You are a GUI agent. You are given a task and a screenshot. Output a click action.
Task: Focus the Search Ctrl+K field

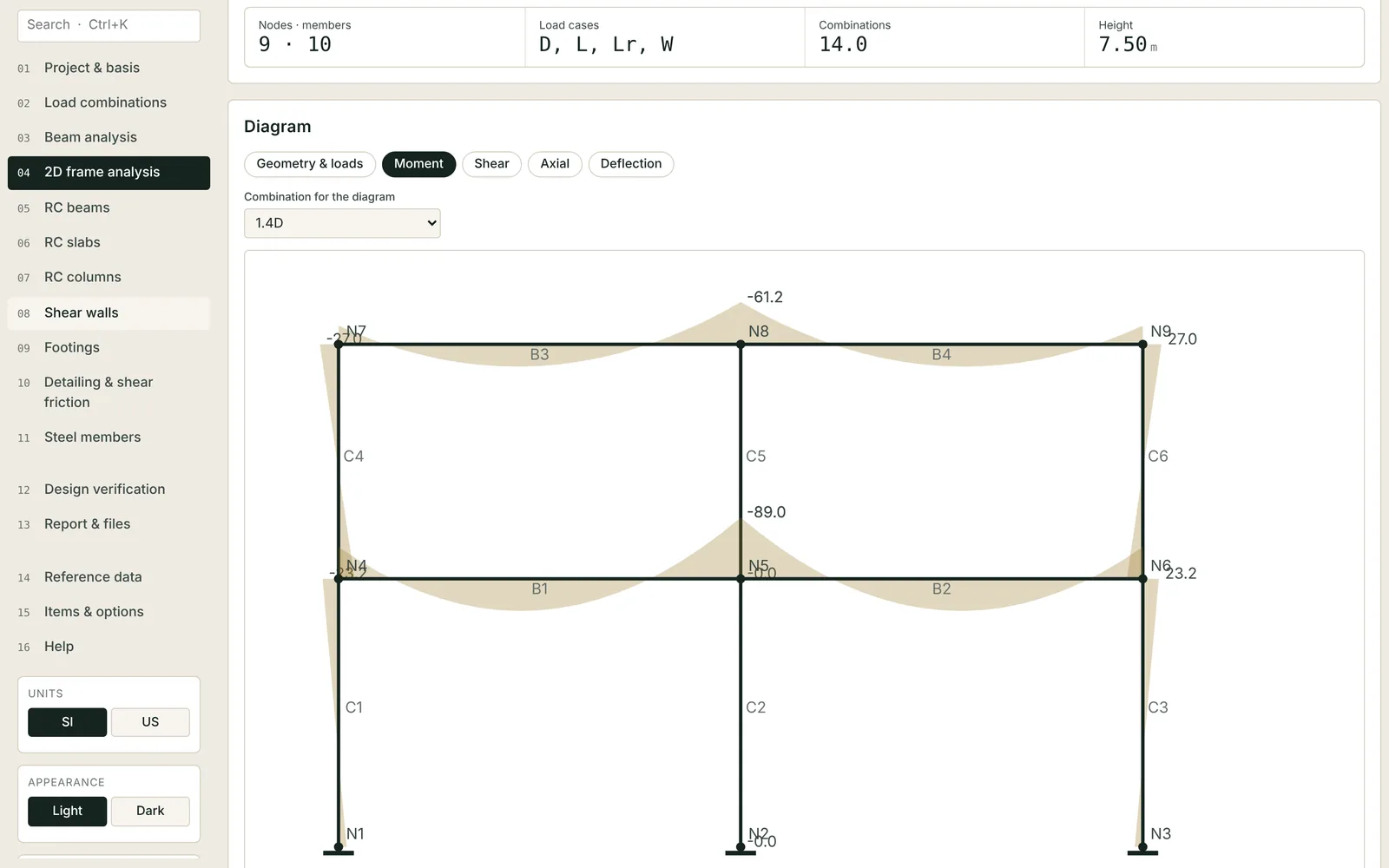(109, 25)
